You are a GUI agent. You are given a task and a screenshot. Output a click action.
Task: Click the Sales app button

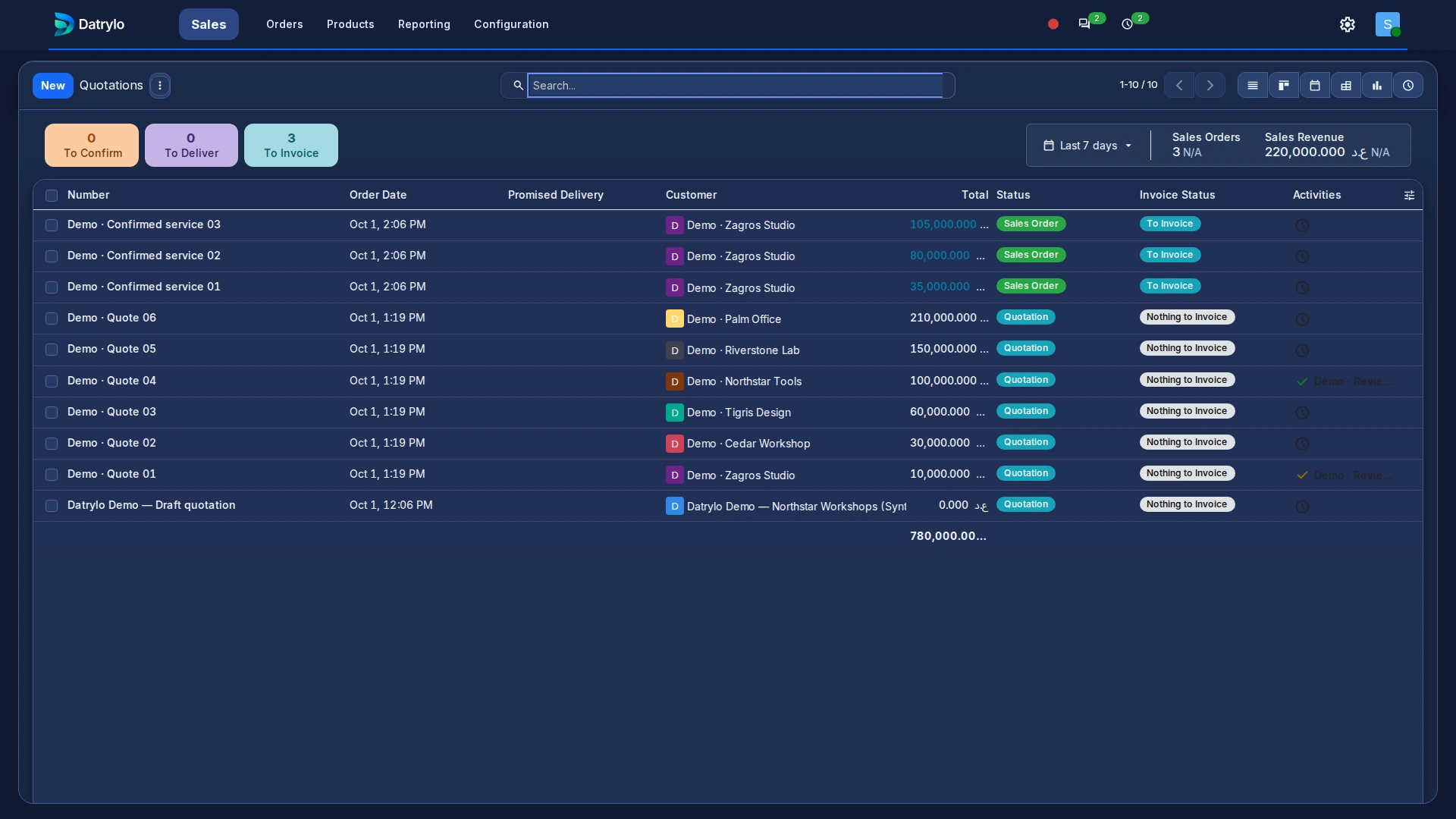click(209, 24)
